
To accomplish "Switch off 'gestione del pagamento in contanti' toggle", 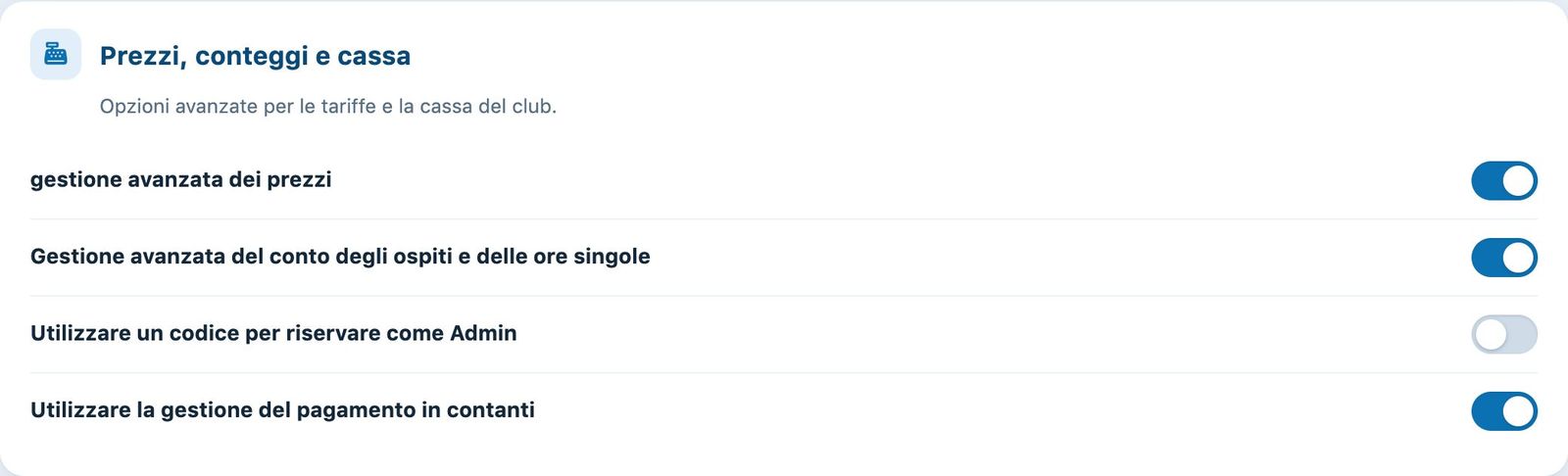I will 1504,411.
